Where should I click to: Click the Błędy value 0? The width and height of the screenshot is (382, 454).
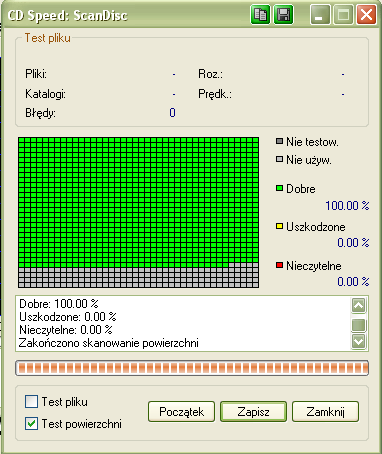(x=172, y=113)
